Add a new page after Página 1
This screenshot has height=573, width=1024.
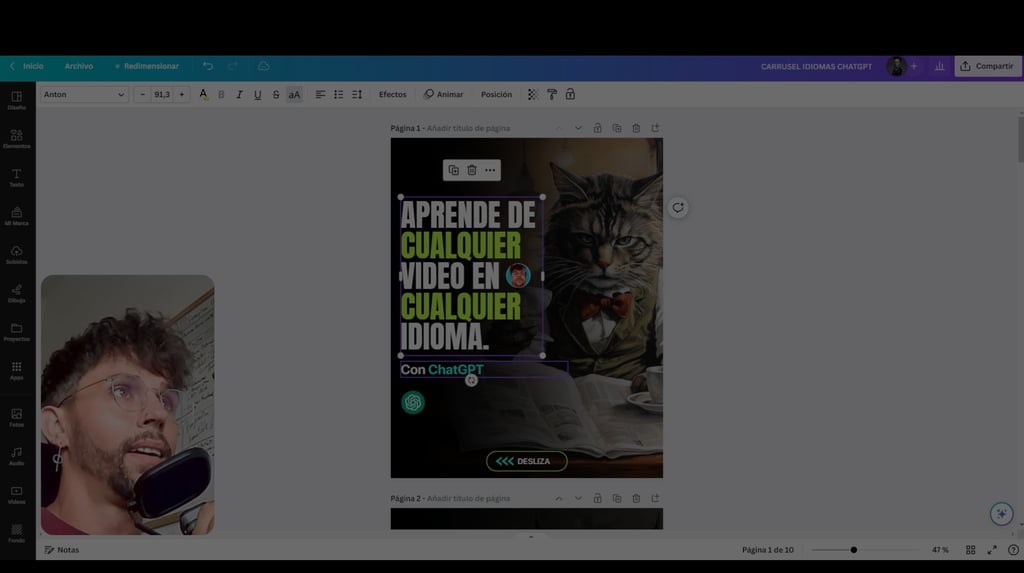[655, 128]
